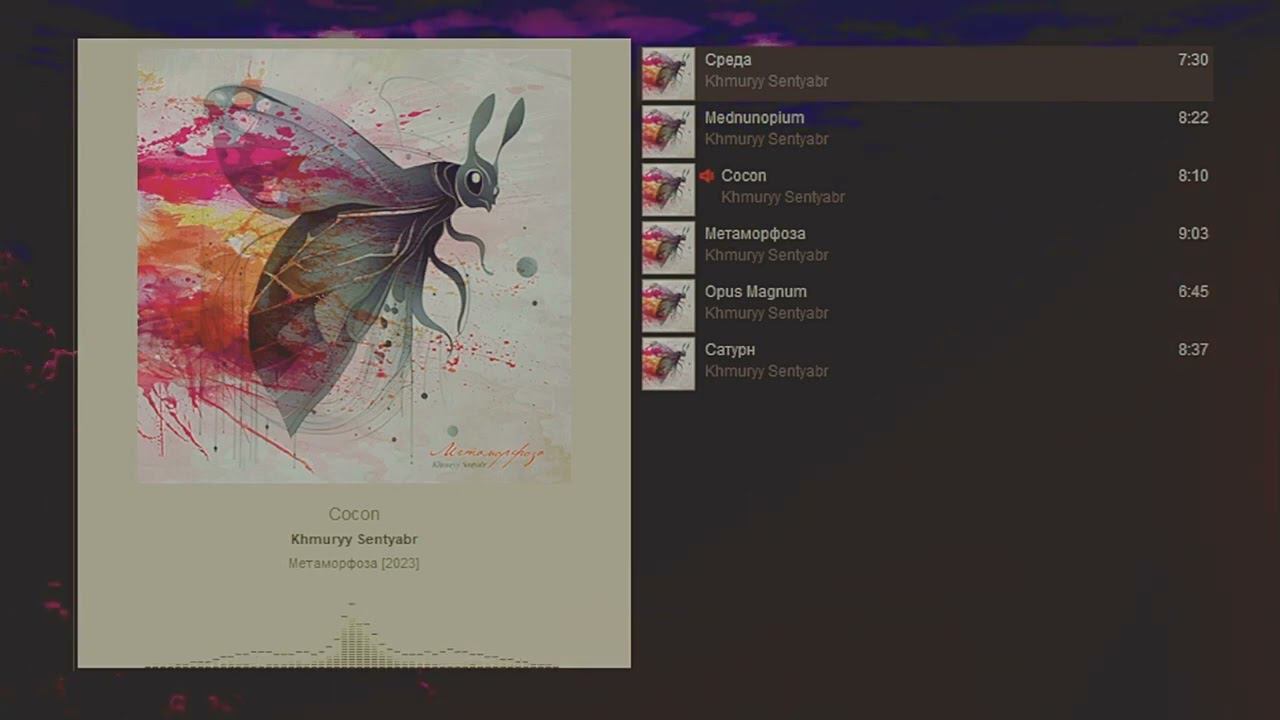The height and width of the screenshot is (720, 1280).
Task: Click the artist name under Mednunopium
Action: tap(766, 140)
